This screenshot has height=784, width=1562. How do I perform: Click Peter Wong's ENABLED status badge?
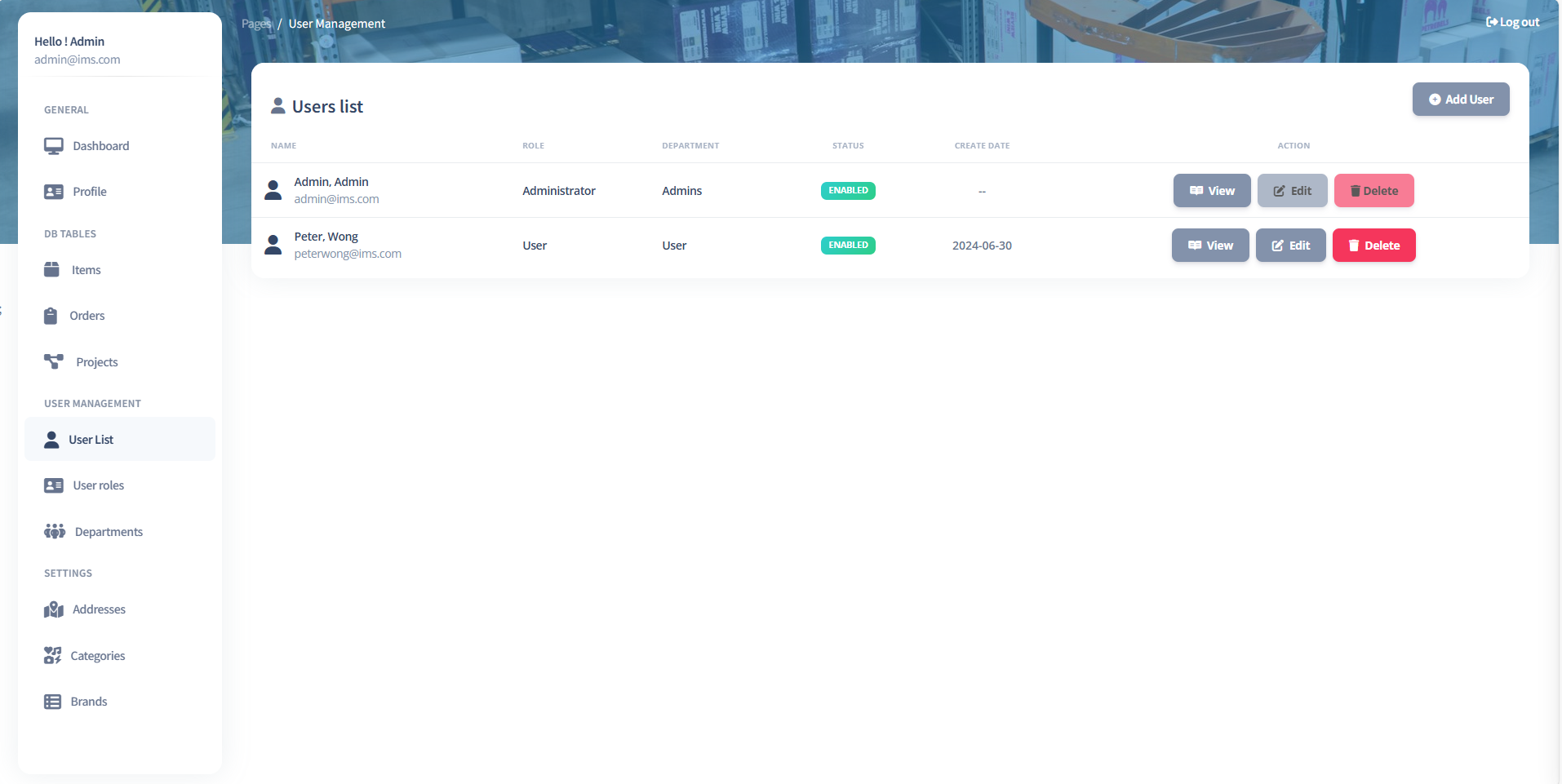pyautogui.click(x=848, y=246)
